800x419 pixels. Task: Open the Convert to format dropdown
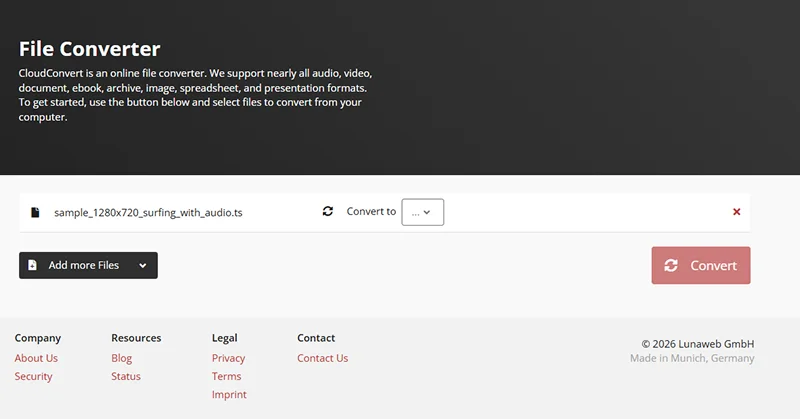coord(422,212)
